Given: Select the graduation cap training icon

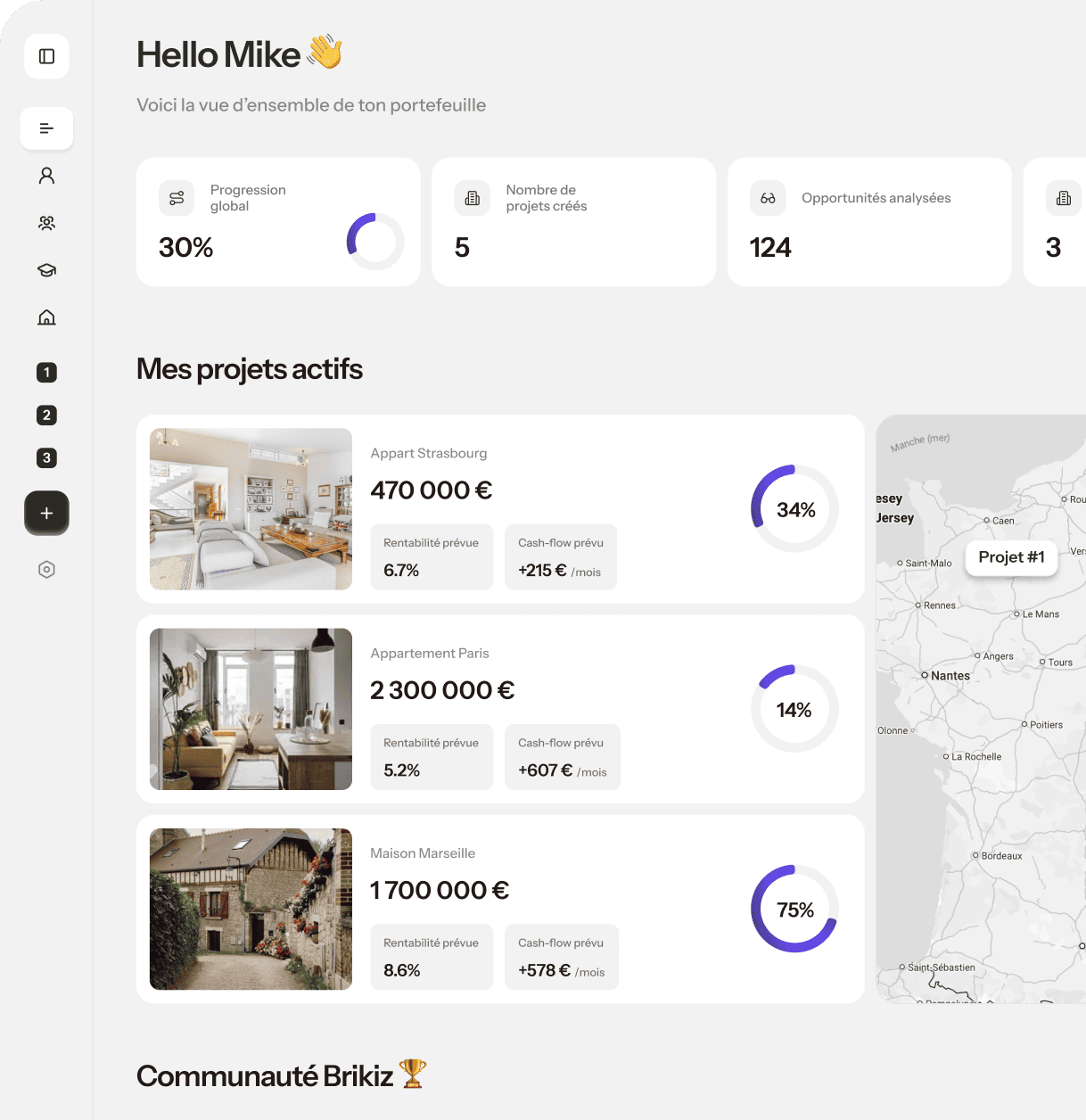Looking at the screenshot, I should click(46, 270).
